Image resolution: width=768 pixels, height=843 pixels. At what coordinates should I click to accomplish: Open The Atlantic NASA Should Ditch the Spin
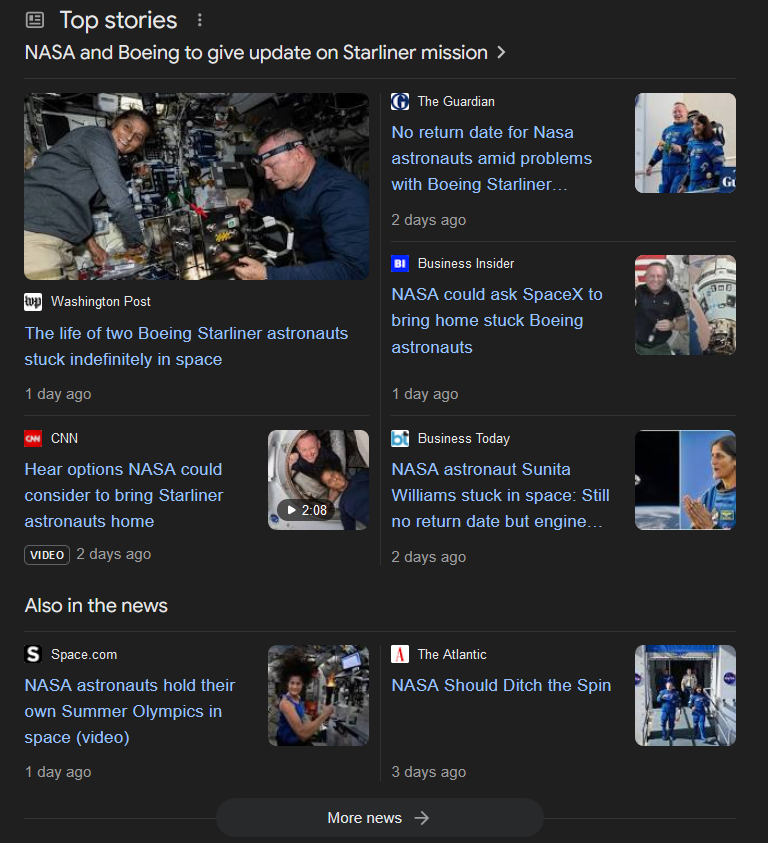click(501, 685)
